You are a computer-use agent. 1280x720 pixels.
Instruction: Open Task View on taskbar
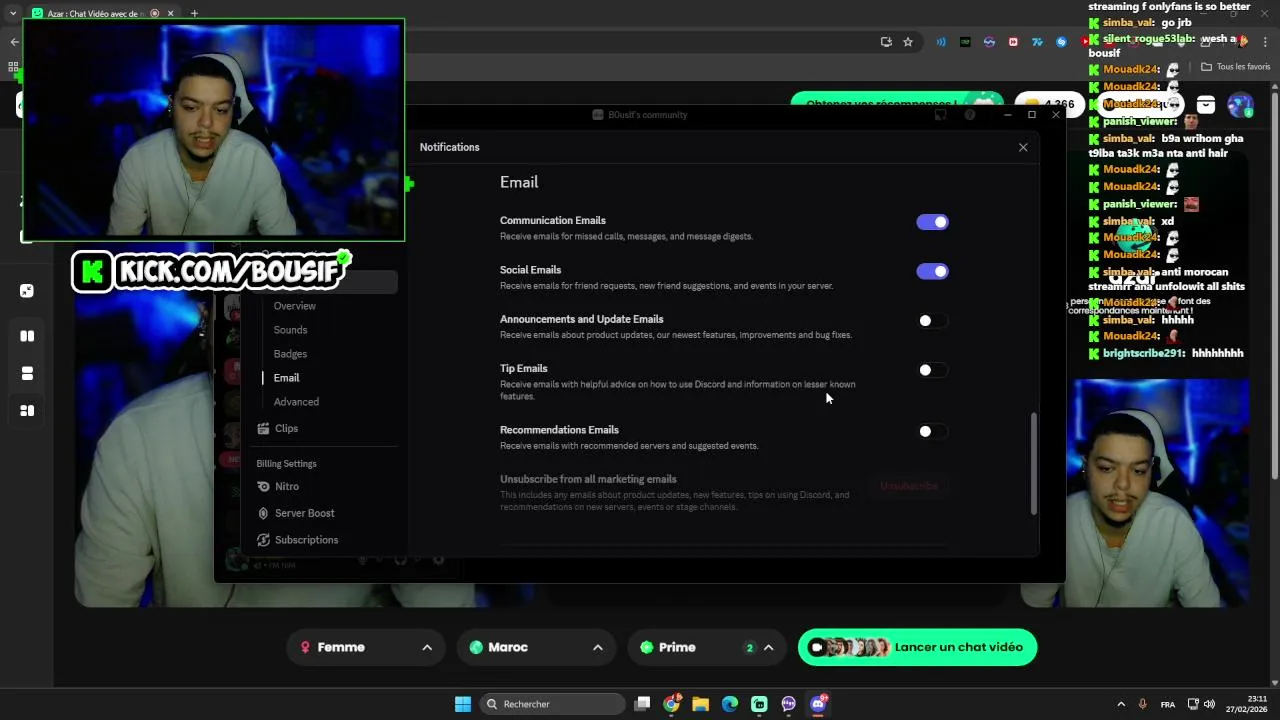(x=643, y=704)
